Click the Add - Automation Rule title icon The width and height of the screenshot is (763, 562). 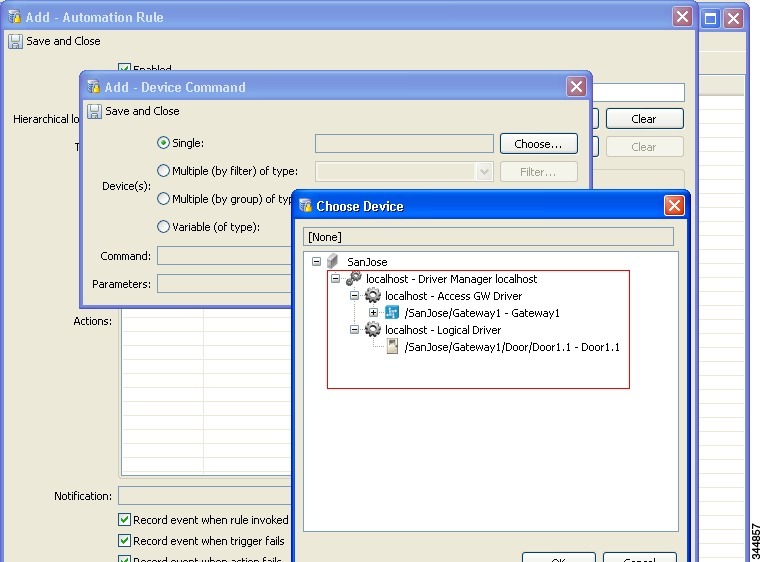coord(15,17)
